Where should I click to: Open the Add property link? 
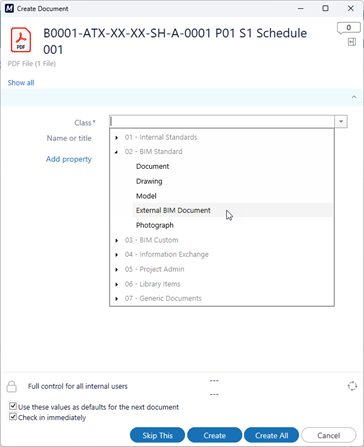click(69, 159)
